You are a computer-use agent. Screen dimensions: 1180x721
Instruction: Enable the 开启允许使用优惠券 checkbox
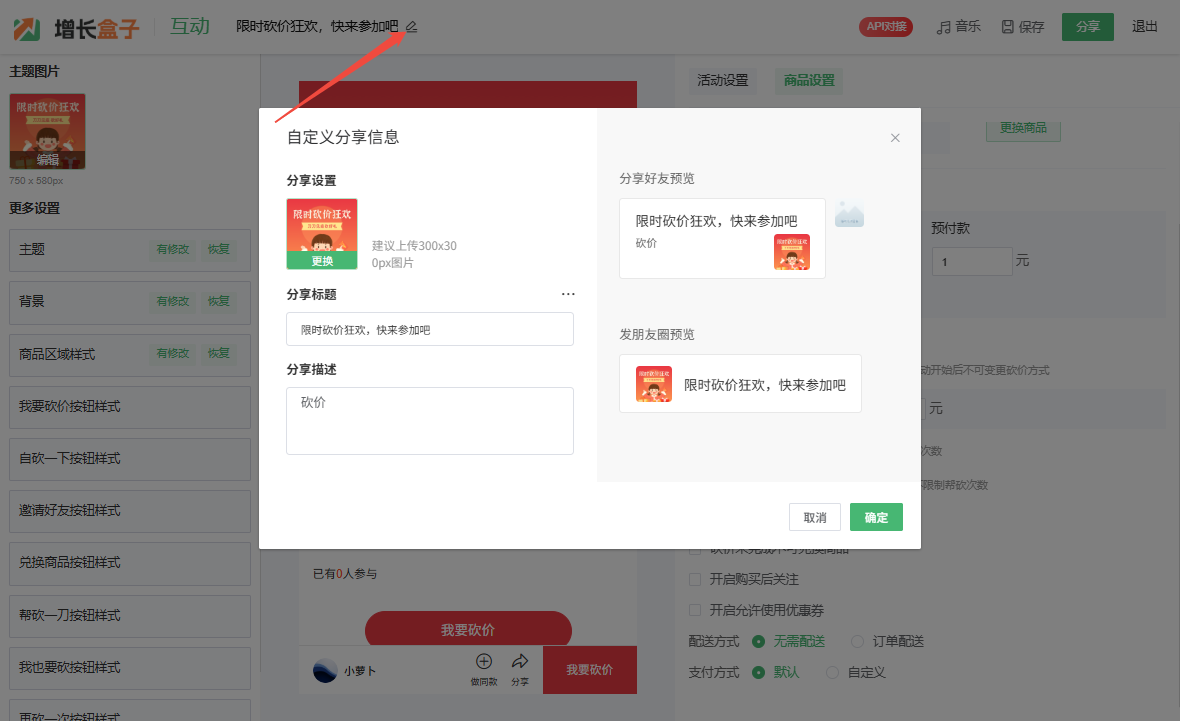point(696,610)
